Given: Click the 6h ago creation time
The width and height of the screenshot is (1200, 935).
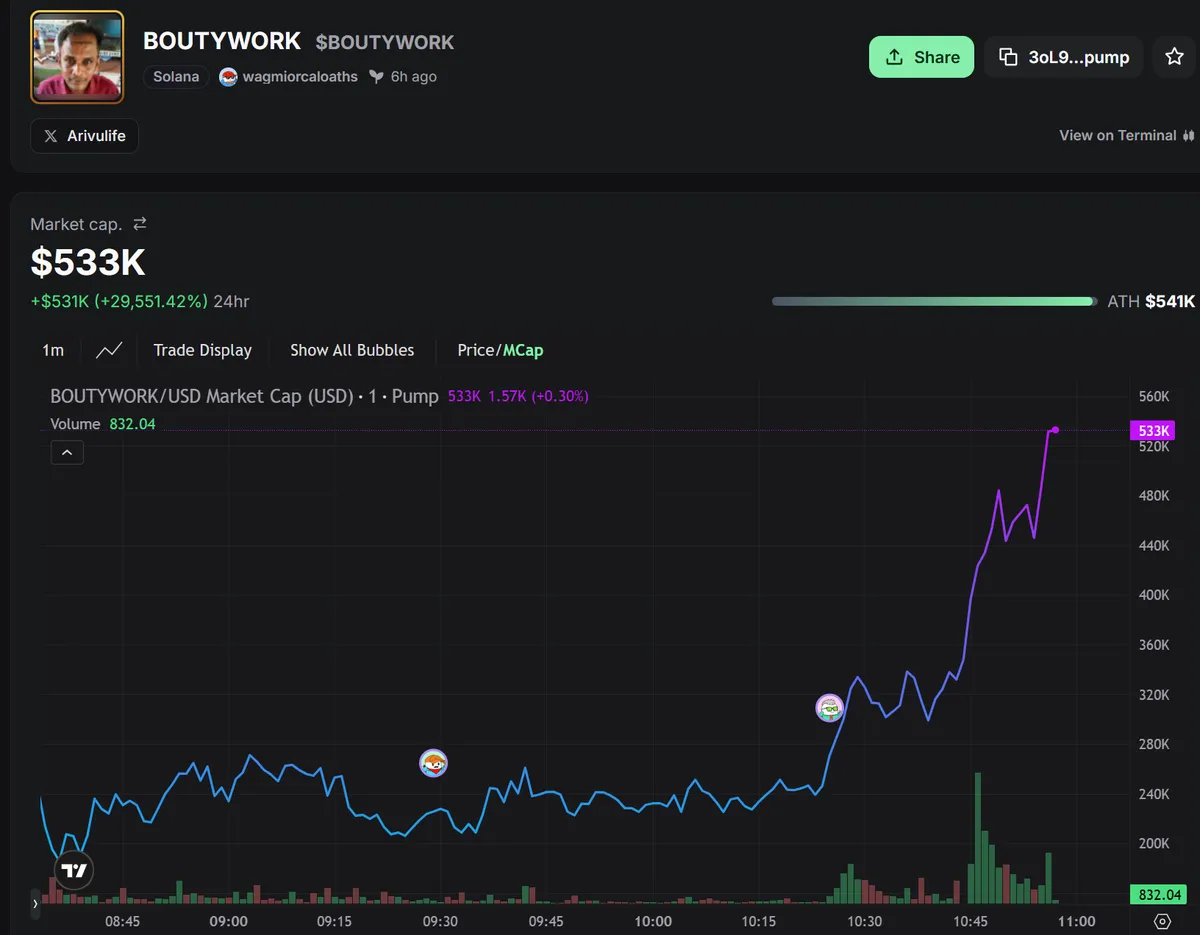Looking at the screenshot, I should [x=413, y=77].
